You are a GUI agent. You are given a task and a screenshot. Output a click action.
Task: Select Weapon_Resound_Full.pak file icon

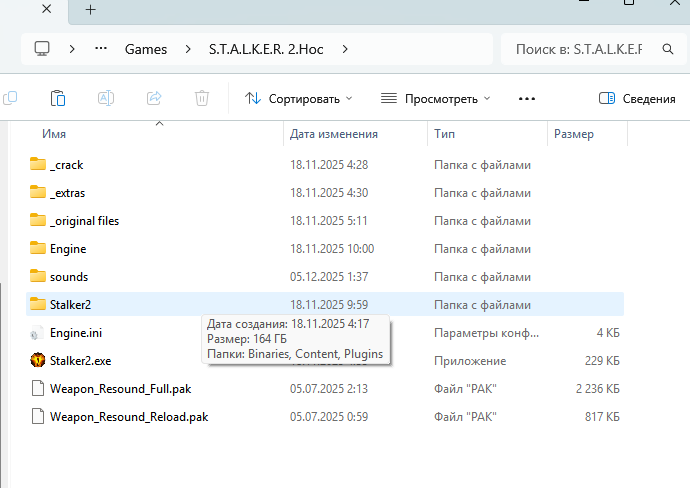(38, 389)
